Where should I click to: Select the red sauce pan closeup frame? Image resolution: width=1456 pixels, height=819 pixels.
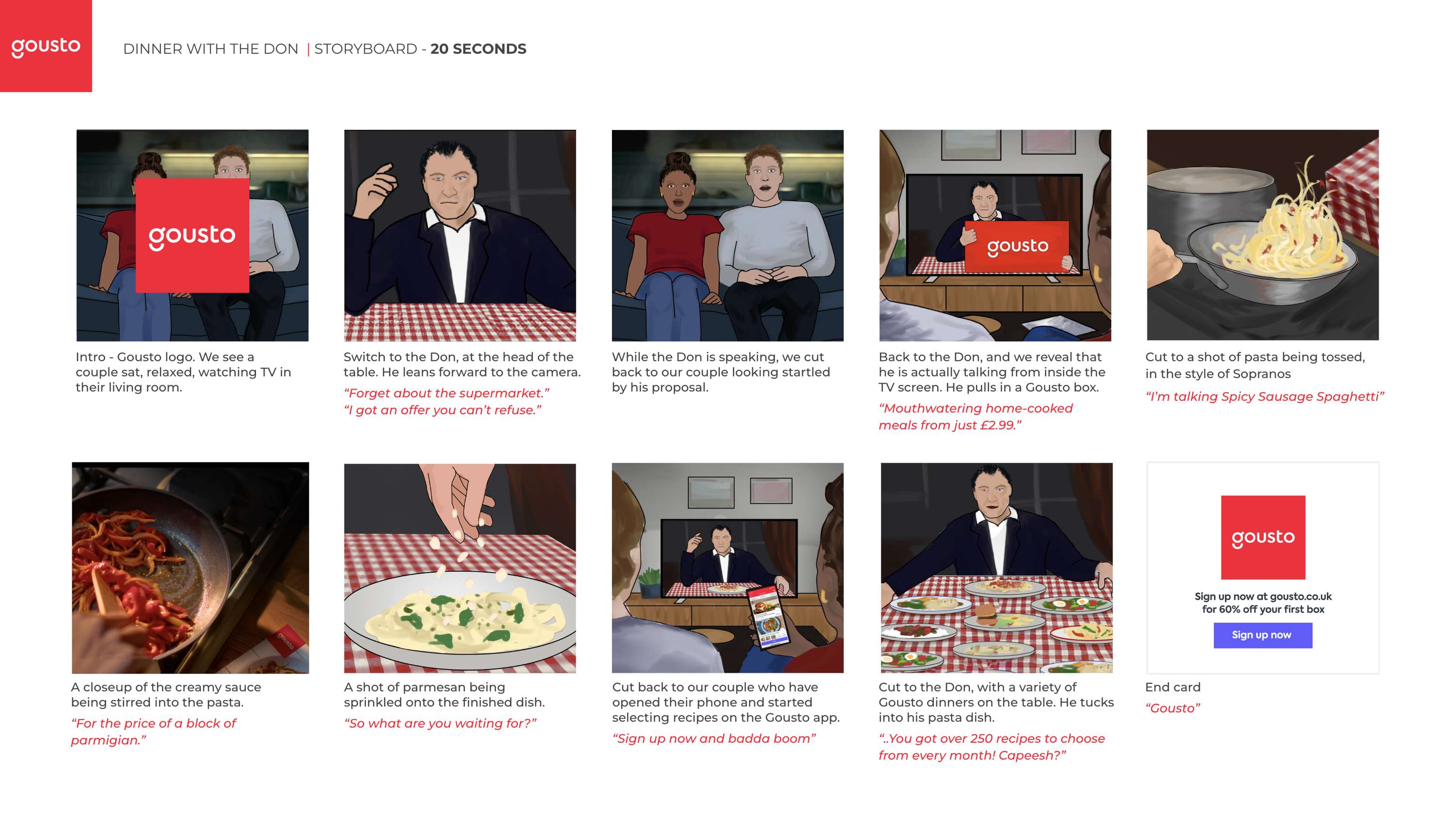(x=190, y=568)
